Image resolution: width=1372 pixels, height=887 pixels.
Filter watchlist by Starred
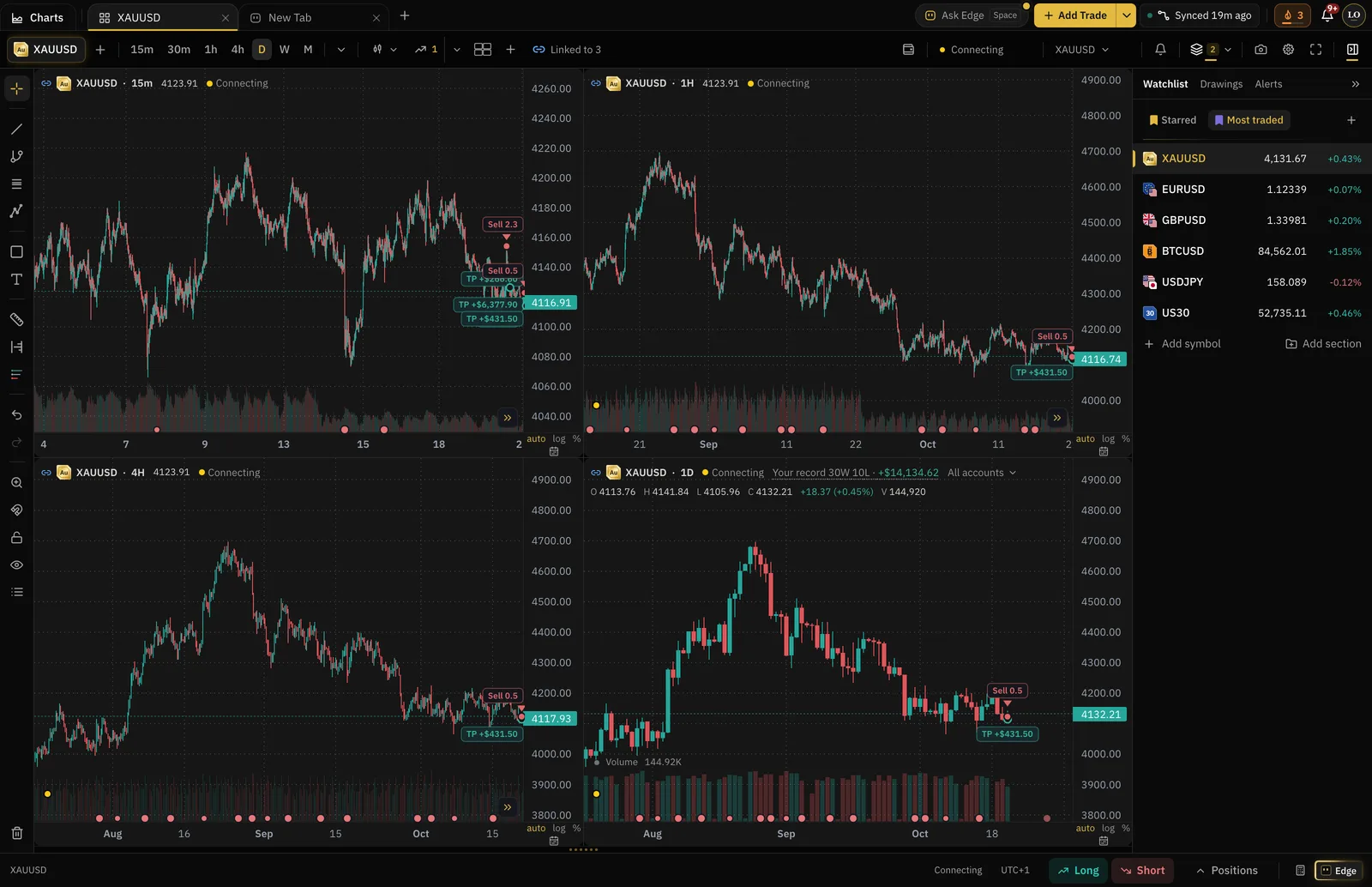pyautogui.click(x=1172, y=120)
